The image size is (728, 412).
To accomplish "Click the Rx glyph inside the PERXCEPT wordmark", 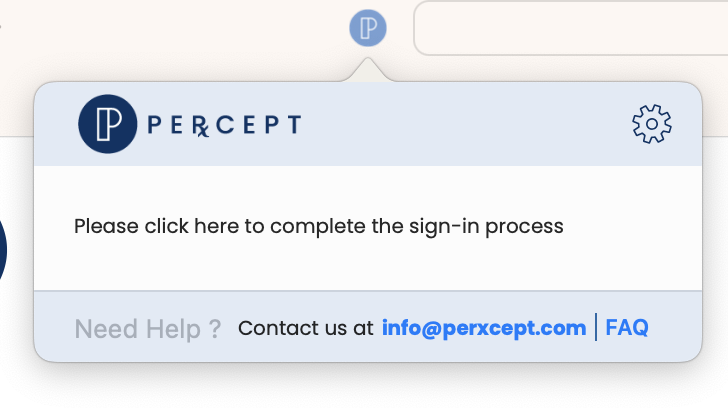I will tap(201, 126).
